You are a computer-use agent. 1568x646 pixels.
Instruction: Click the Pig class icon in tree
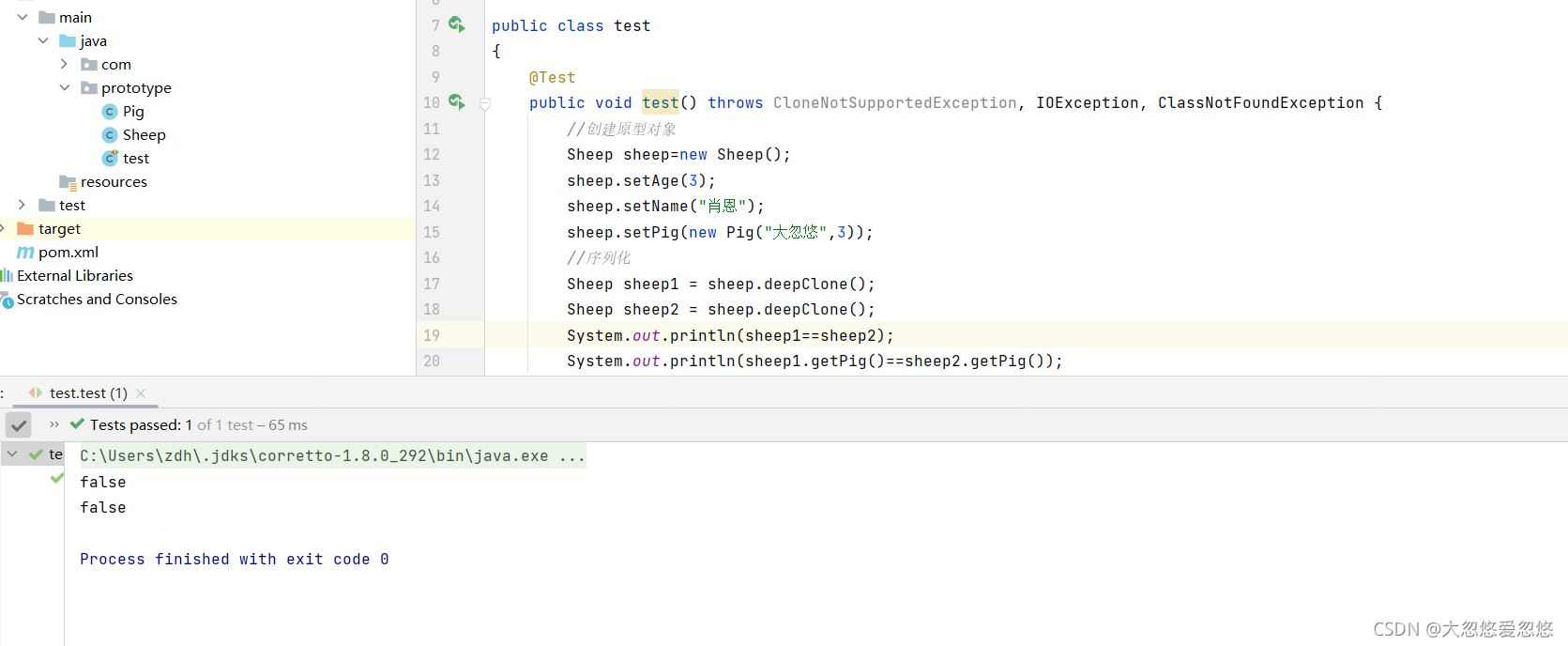click(110, 111)
